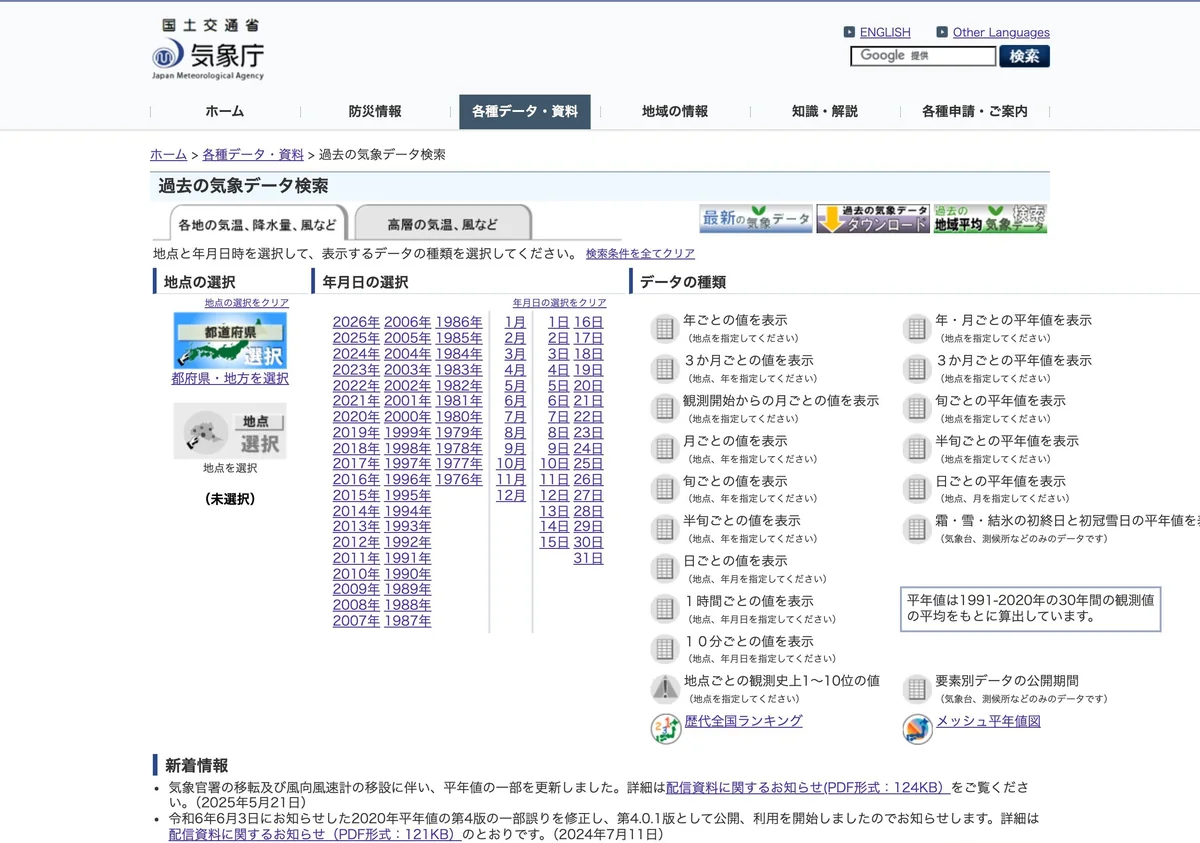Image resolution: width=1200 pixels, height=843 pixels.
Task: Click 検索条件を全てクリア link
Action: tap(640, 254)
